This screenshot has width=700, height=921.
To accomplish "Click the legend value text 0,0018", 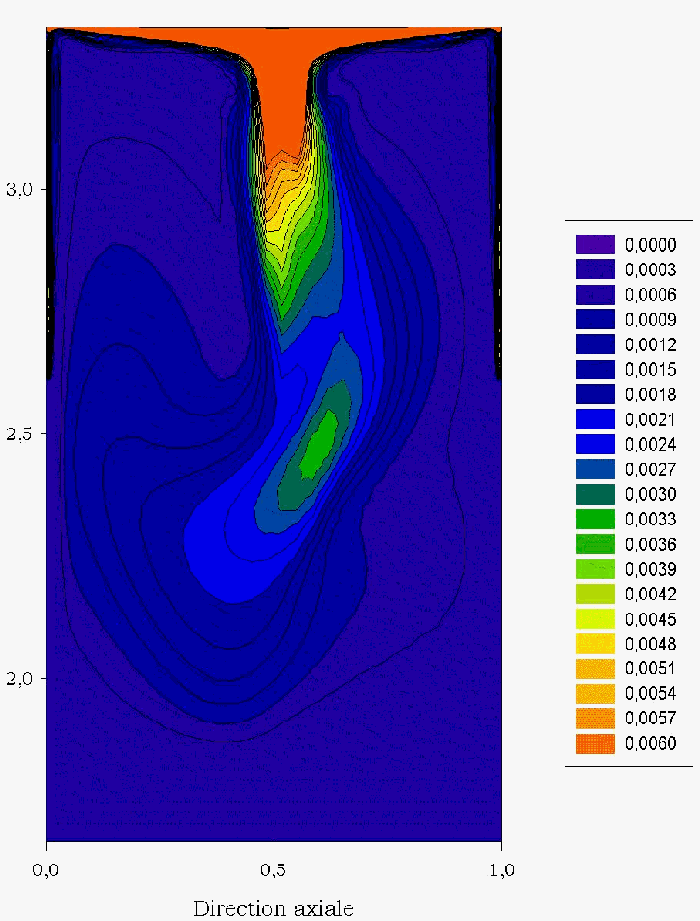I will (x=651, y=395).
